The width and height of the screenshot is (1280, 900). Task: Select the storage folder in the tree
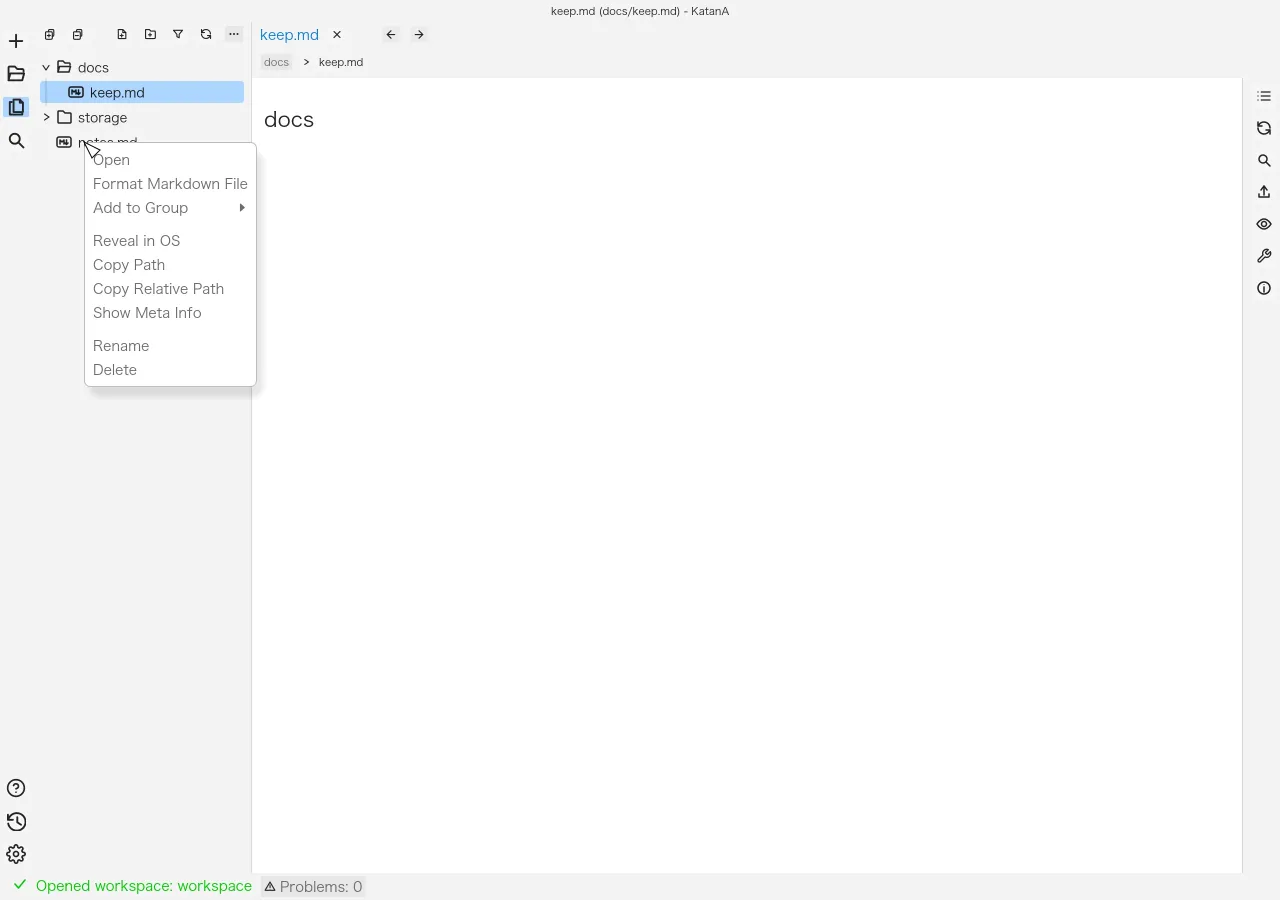142,117
